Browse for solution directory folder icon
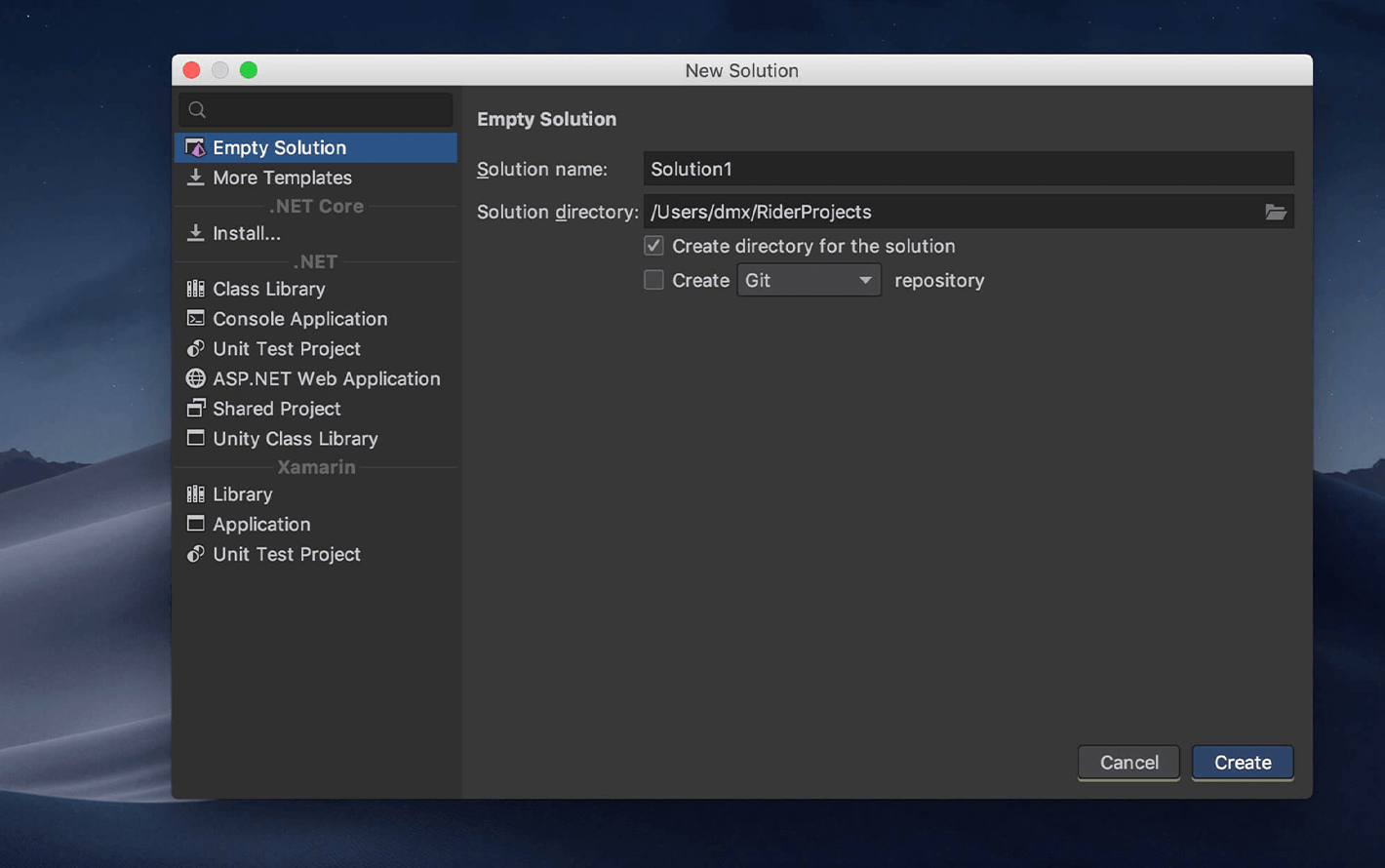 pos(1275,212)
